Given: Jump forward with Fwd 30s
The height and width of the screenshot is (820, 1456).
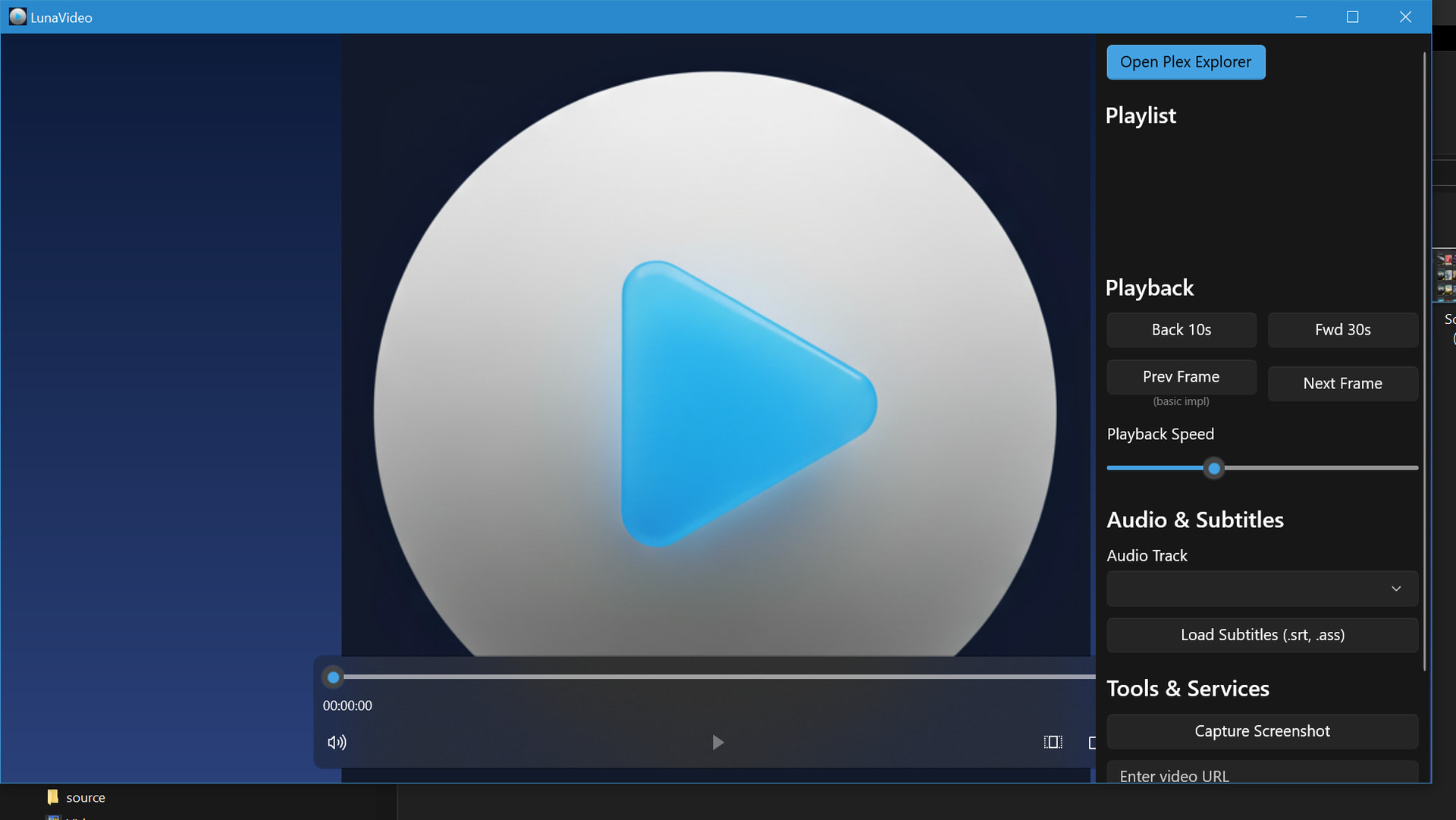Looking at the screenshot, I should [1342, 330].
